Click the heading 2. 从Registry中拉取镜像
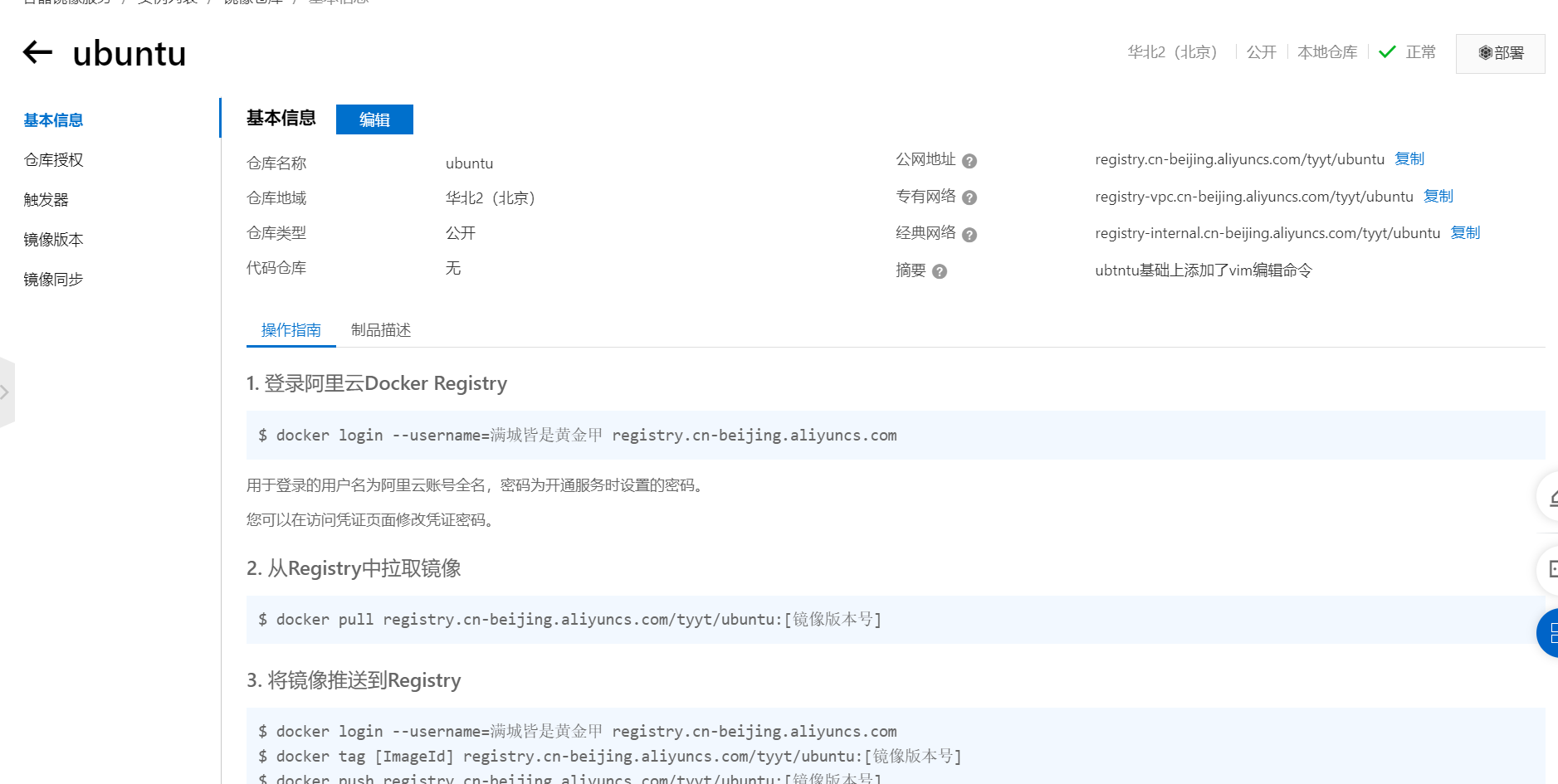Viewport: 1558px width, 784px height. point(354,568)
